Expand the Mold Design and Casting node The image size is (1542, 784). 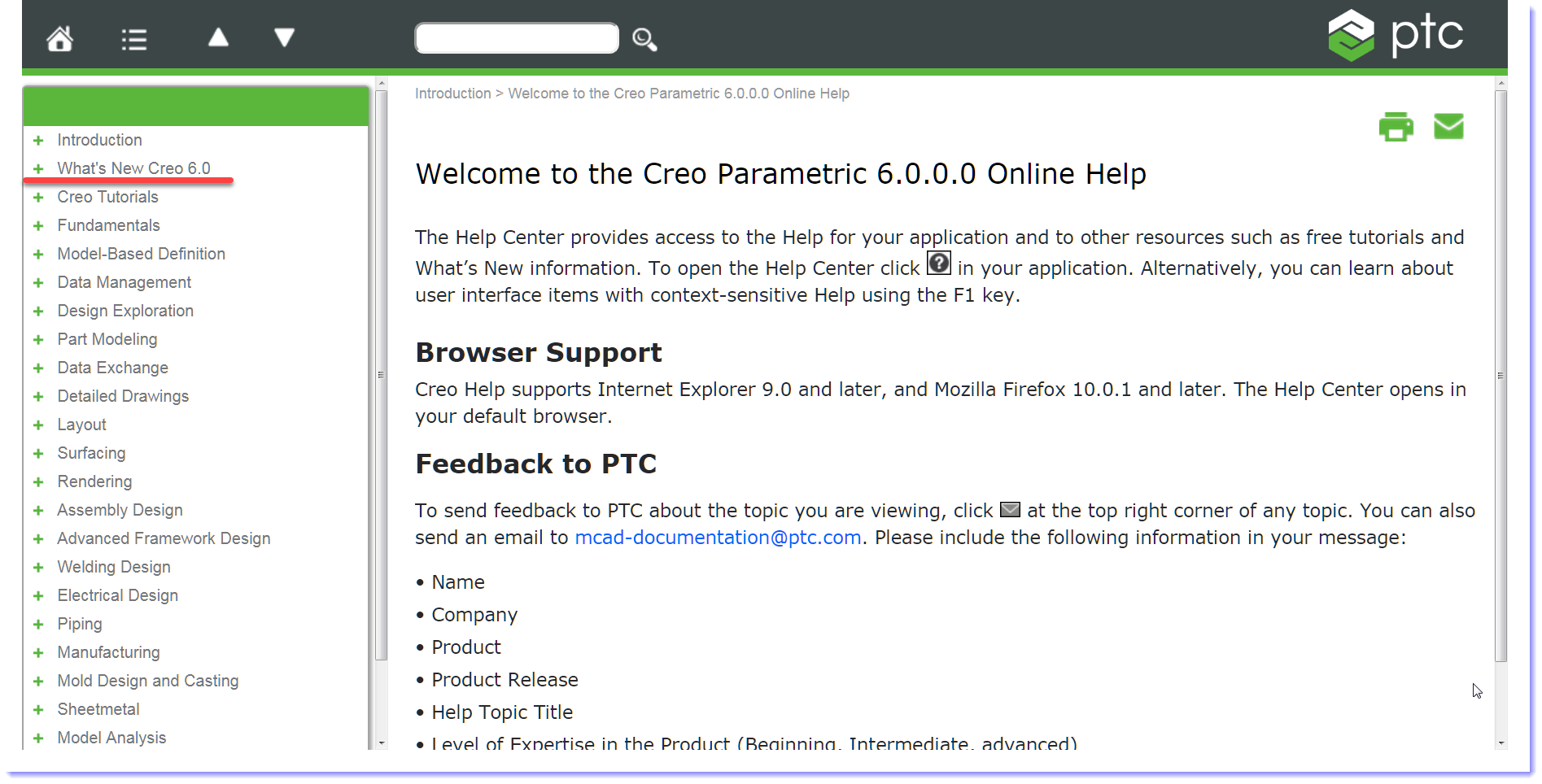(38, 682)
